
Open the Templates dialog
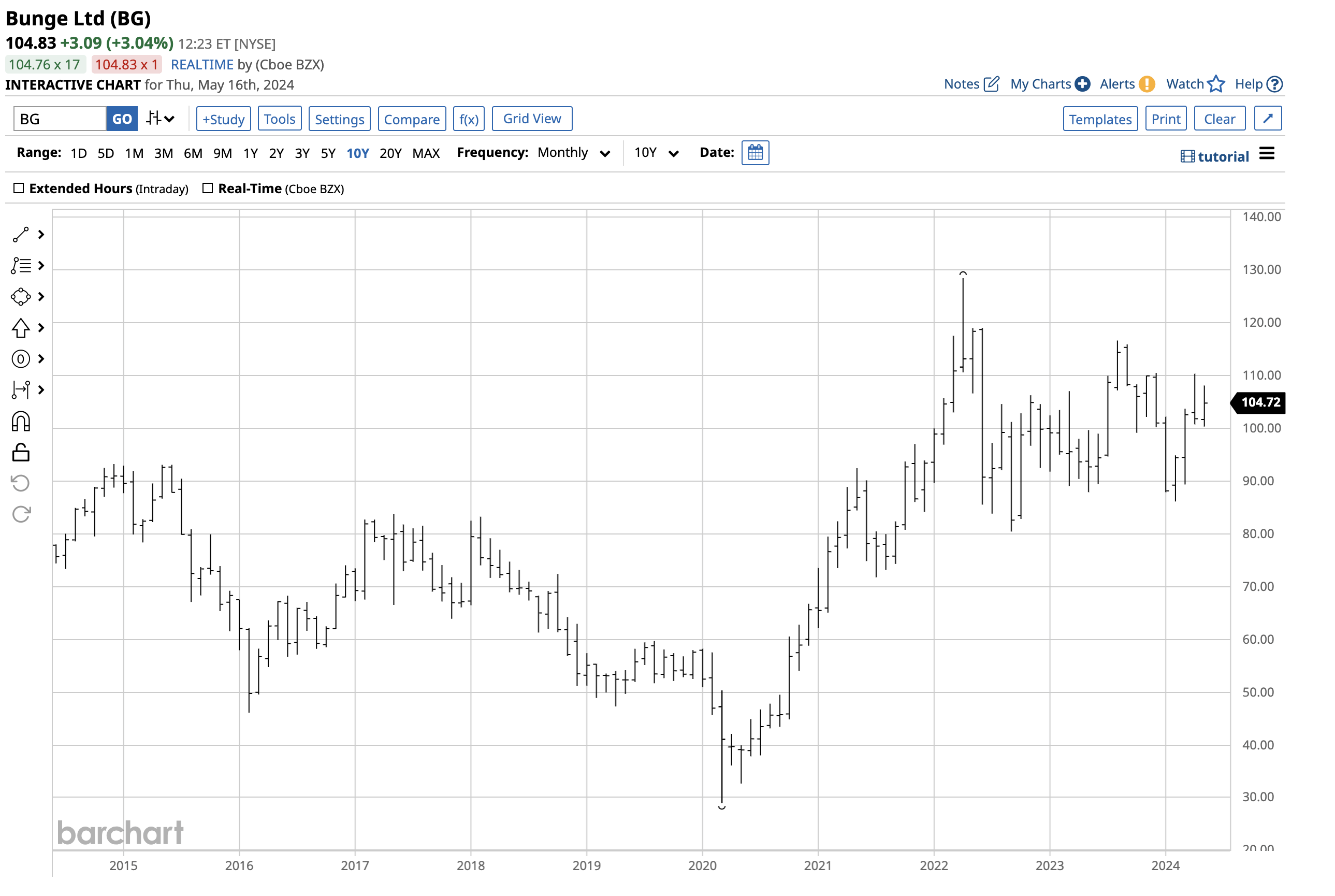(x=1100, y=118)
